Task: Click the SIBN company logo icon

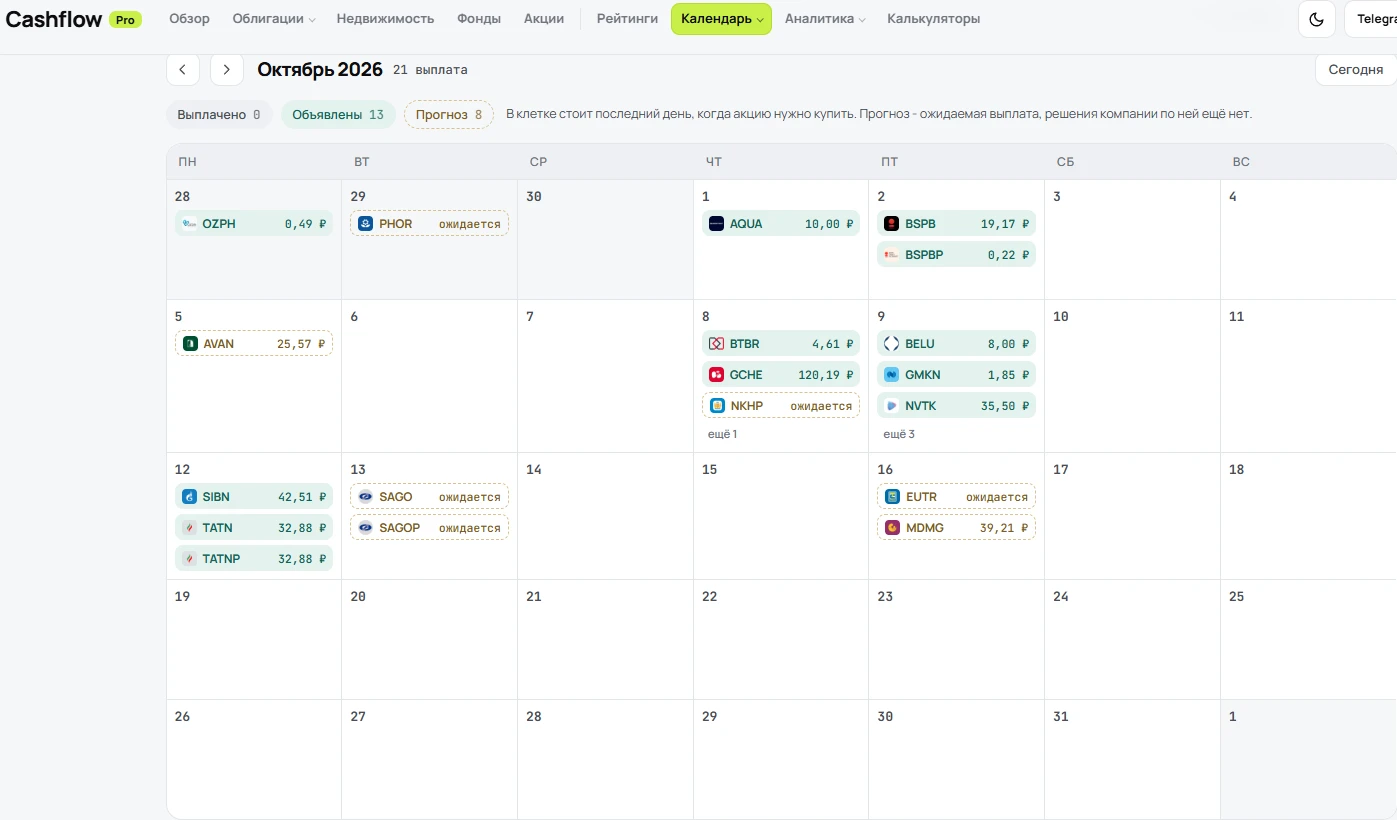Action: [189, 497]
